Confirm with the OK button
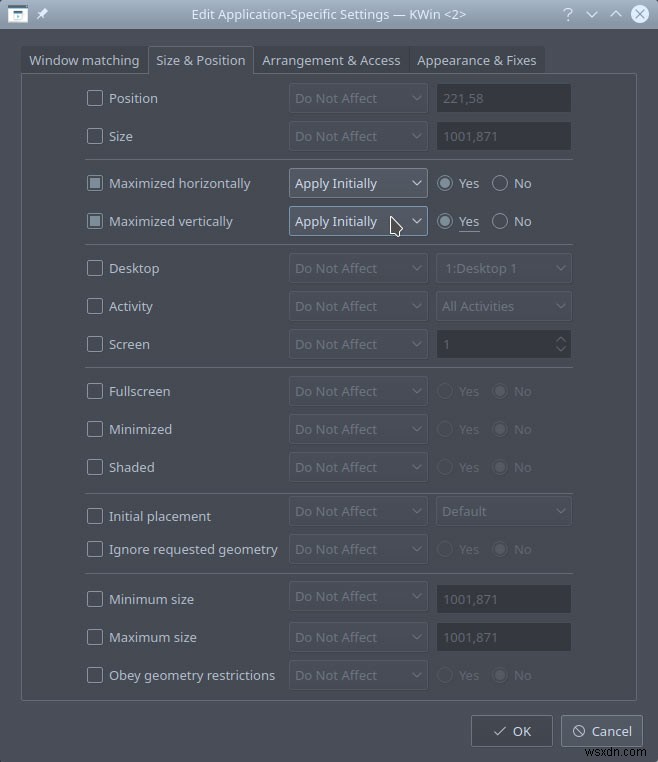The height and width of the screenshot is (762, 658). [511, 731]
